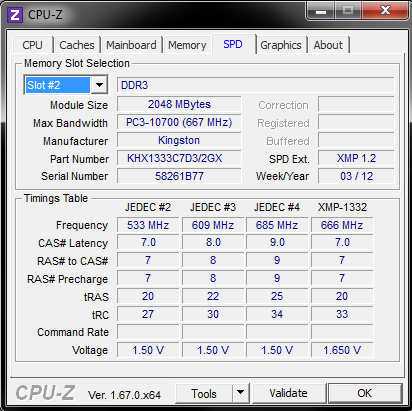Click the Serial Number field 58261B77
Image resolution: width=412 pixels, height=411 pixels.
179,176
